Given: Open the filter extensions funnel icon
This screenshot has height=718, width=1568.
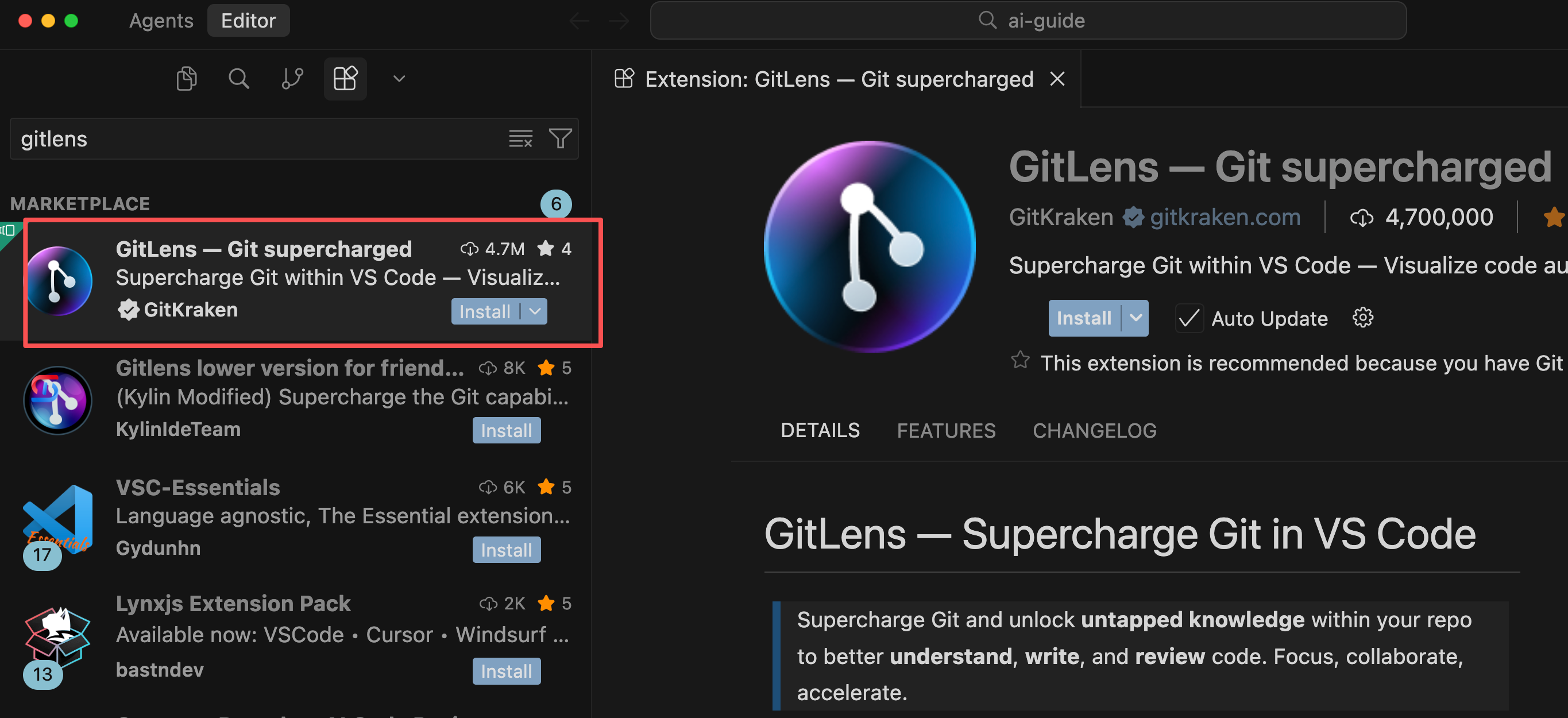Looking at the screenshot, I should click(x=559, y=139).
